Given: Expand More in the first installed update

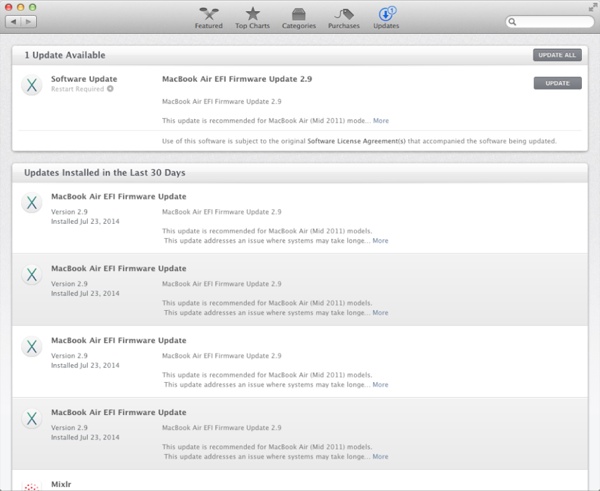Looking at the screenshot, I should coord(380,241).
